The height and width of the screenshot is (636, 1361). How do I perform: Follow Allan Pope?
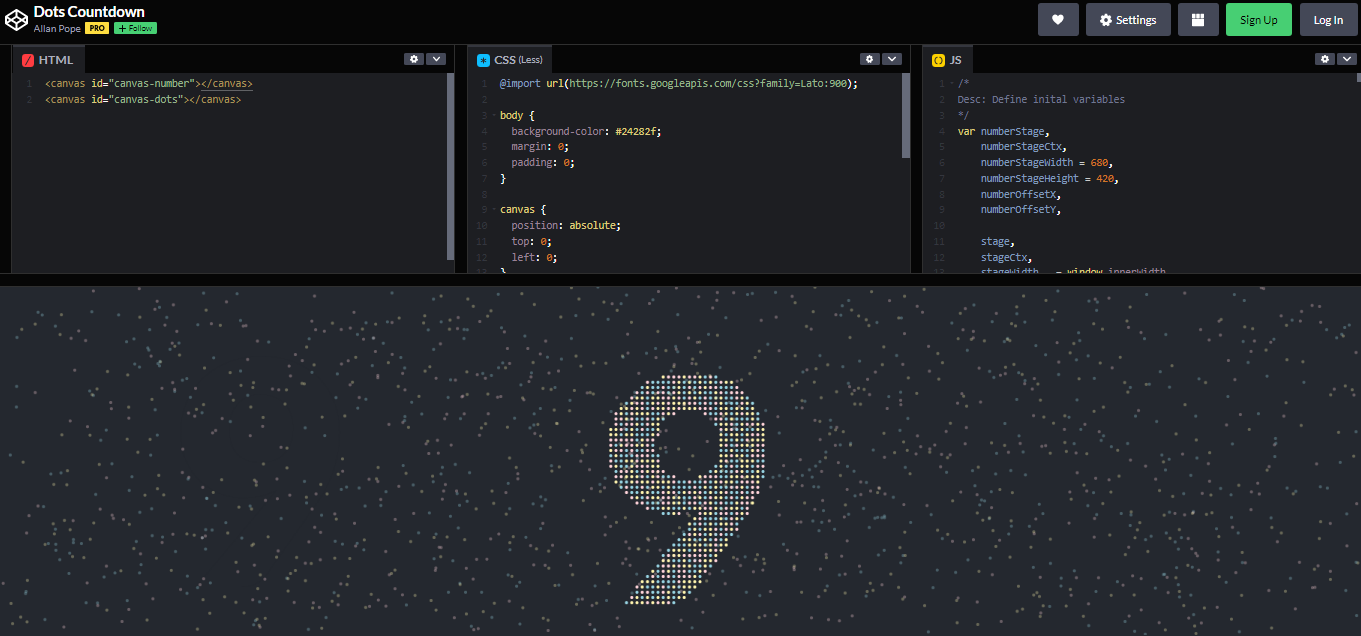point(134,28)
